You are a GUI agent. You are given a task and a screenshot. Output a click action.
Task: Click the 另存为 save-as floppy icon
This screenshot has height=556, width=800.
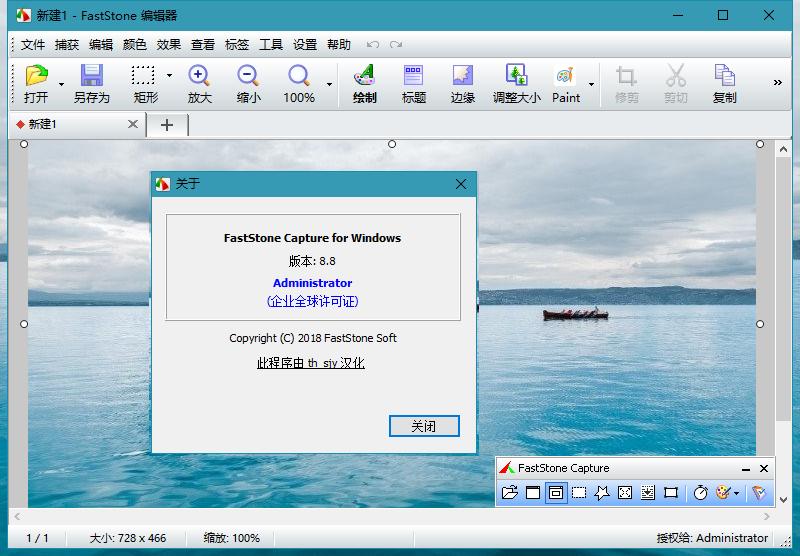[x=92, y=84]
